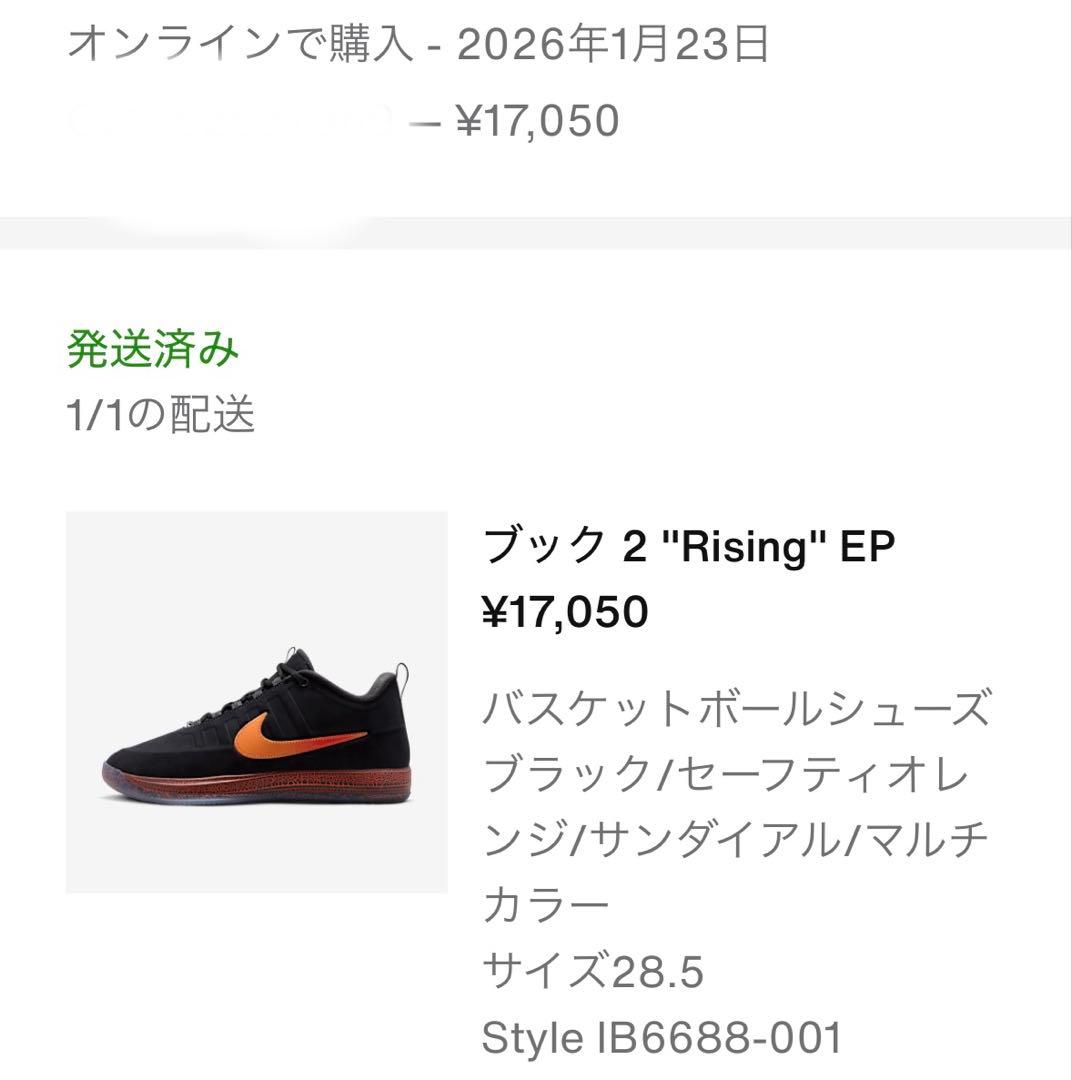Click the サイズ28.5 size text
The image size is (1072, 1080).
[x=593, y=970]
